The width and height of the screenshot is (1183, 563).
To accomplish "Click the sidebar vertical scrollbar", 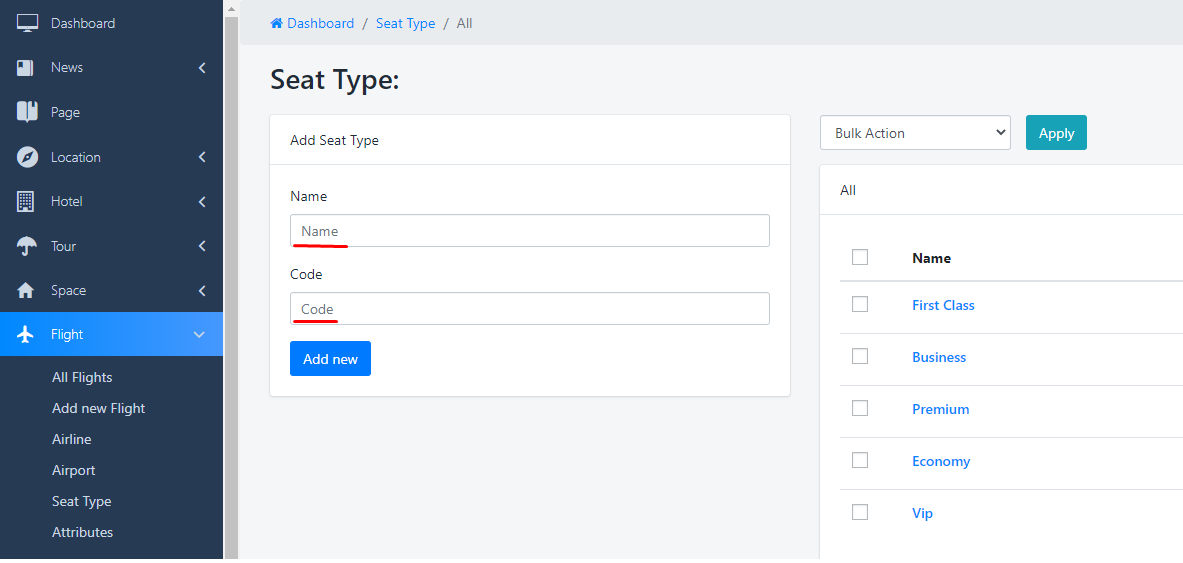I will point(231,280).
